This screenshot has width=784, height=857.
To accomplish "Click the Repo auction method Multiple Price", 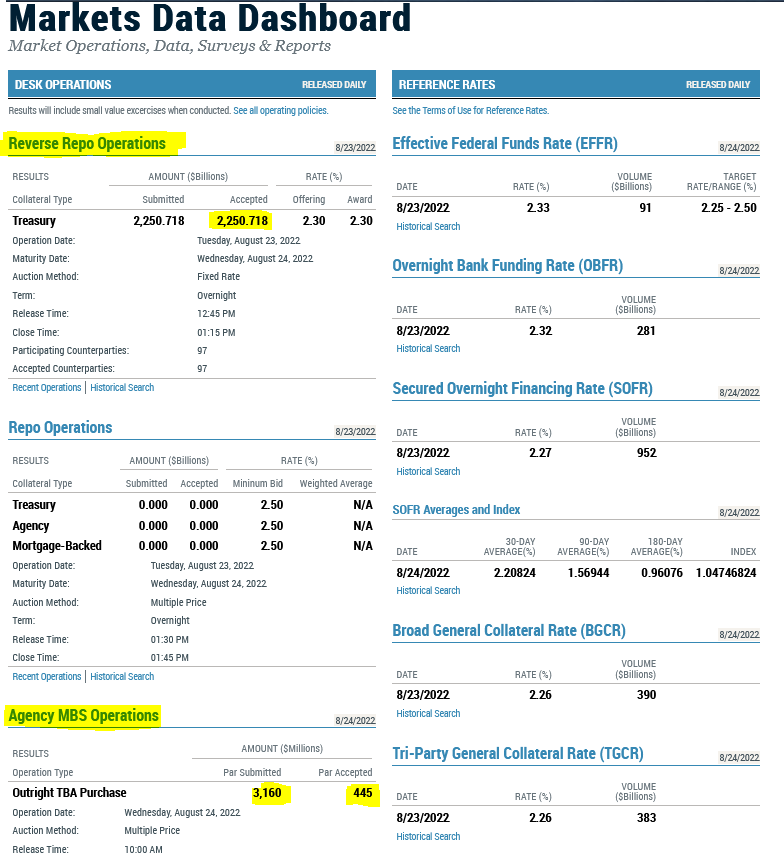I will [x=178, y=602].
